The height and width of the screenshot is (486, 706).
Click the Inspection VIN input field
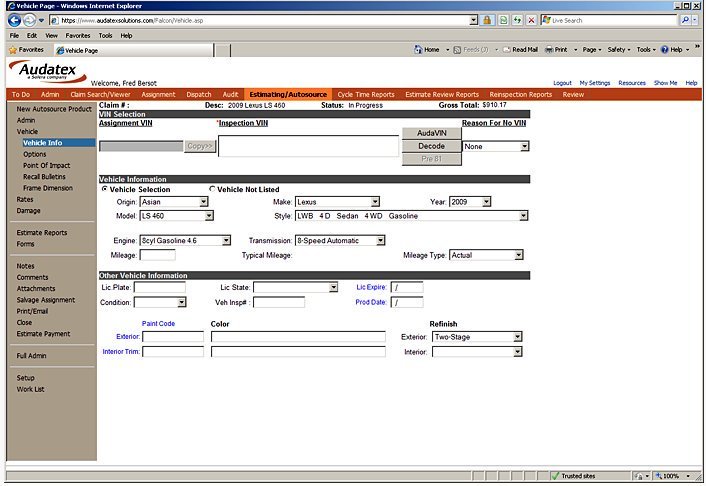tap(308, 146)
